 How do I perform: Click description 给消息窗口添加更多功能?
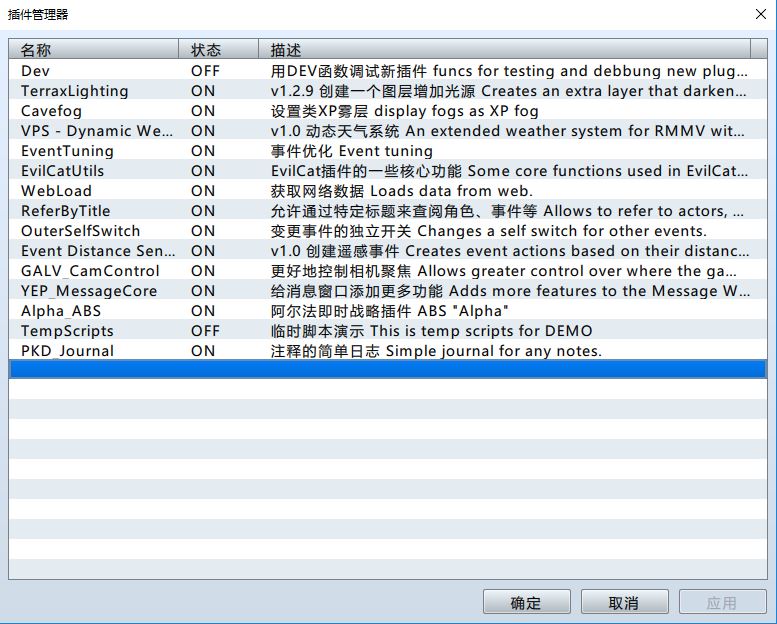point(510,291)
